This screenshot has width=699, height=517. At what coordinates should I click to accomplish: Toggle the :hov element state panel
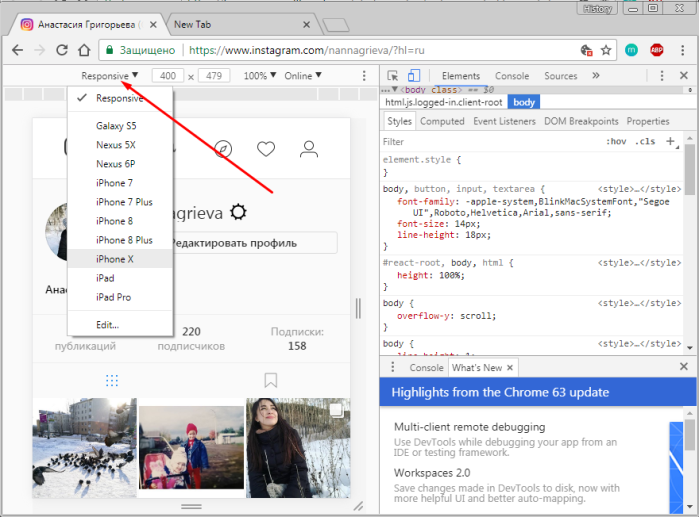[x=616, y=141]
